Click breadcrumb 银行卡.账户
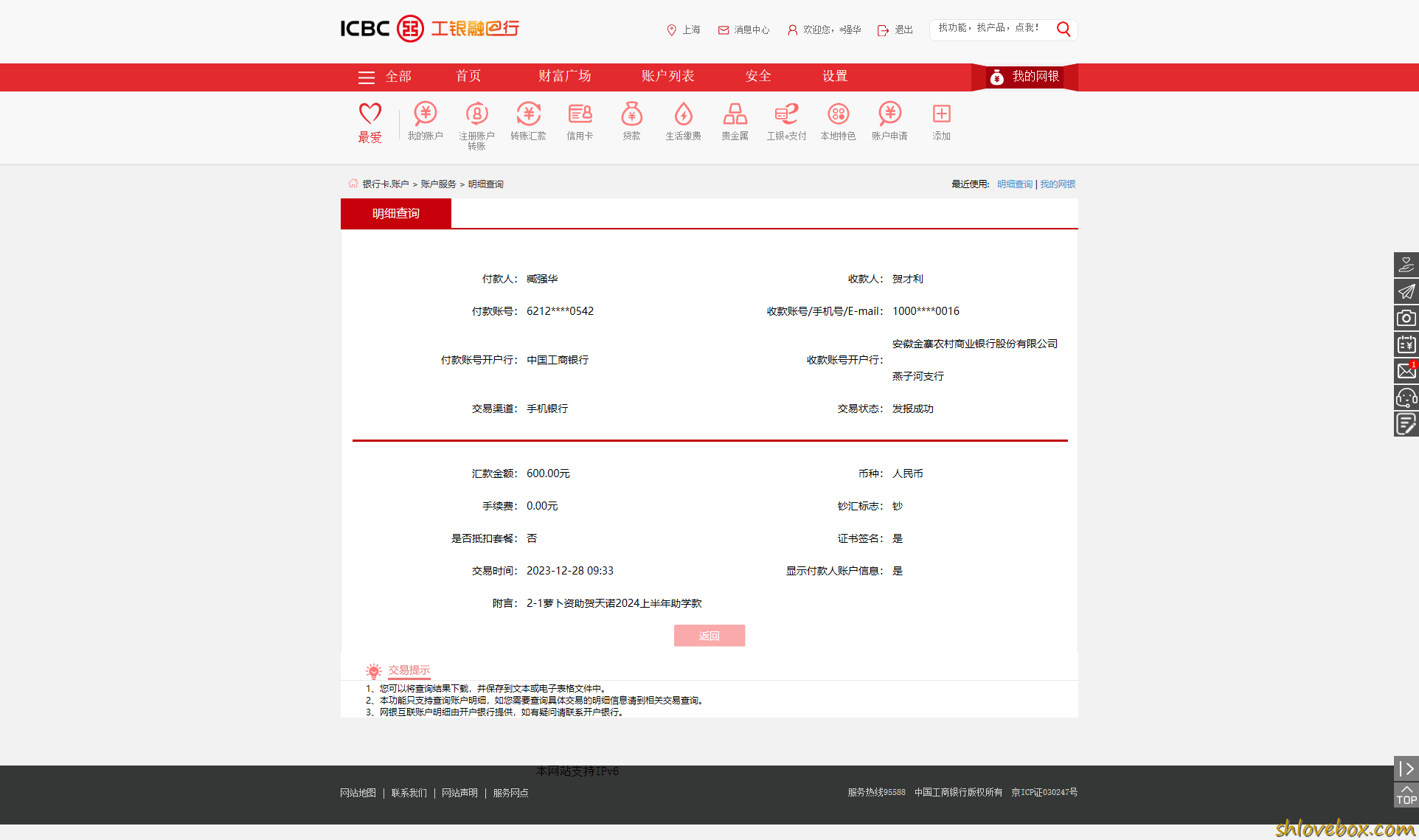 386,184
